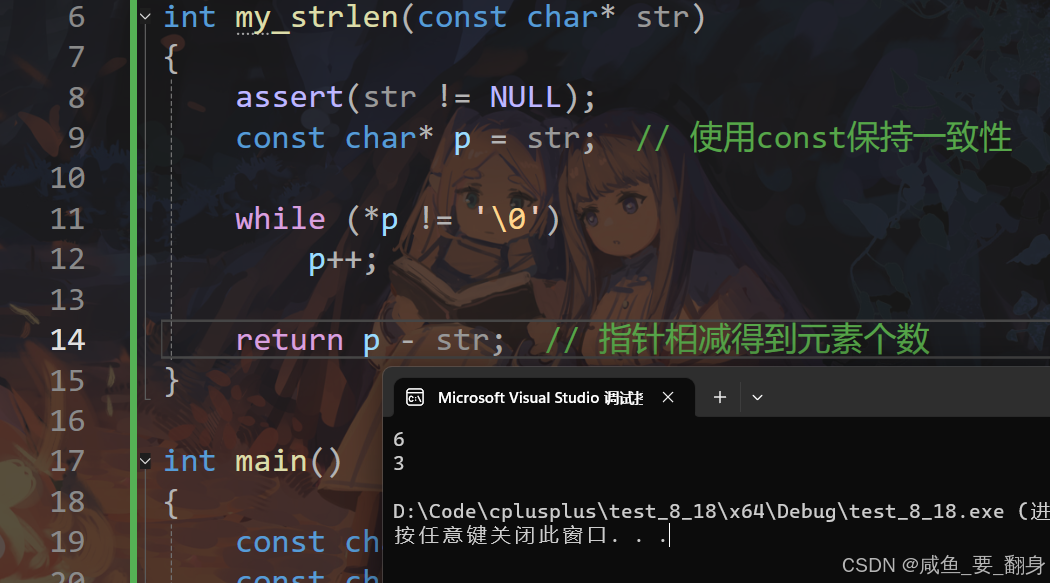Click line number 8 in the gutter

click(x=76, y=98)
